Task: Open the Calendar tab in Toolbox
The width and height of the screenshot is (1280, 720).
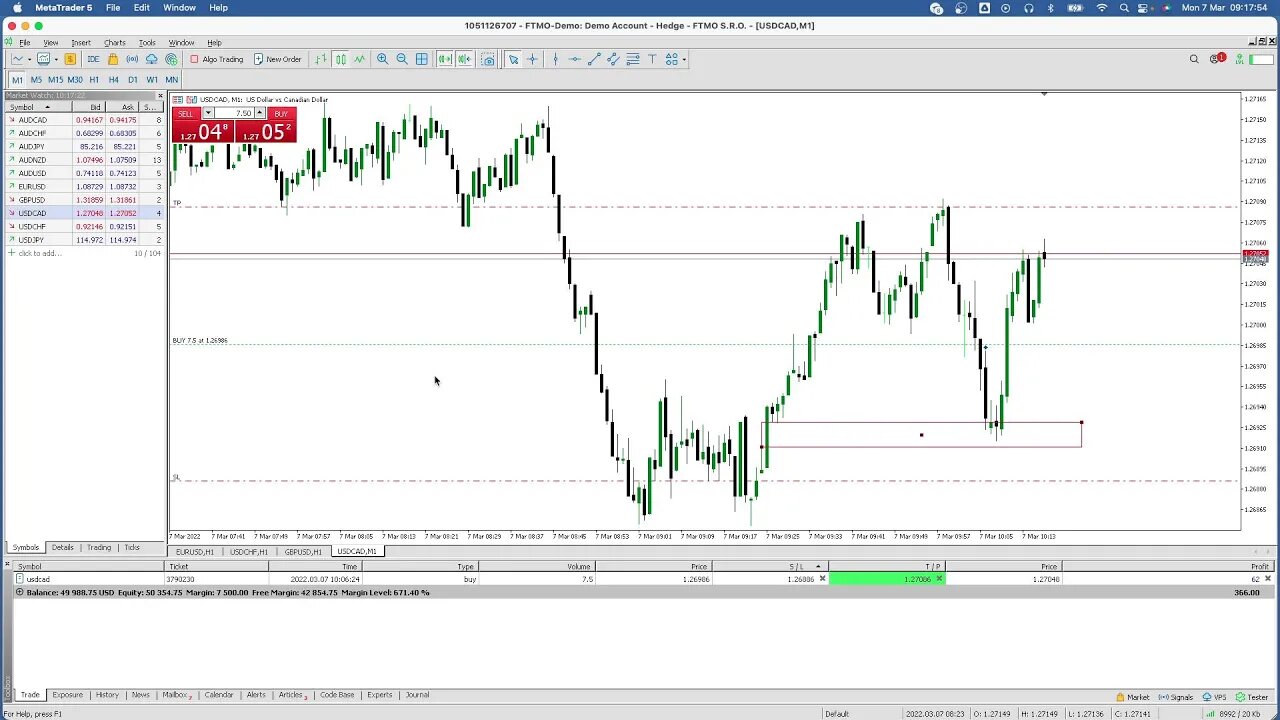Action: point(219,695)
